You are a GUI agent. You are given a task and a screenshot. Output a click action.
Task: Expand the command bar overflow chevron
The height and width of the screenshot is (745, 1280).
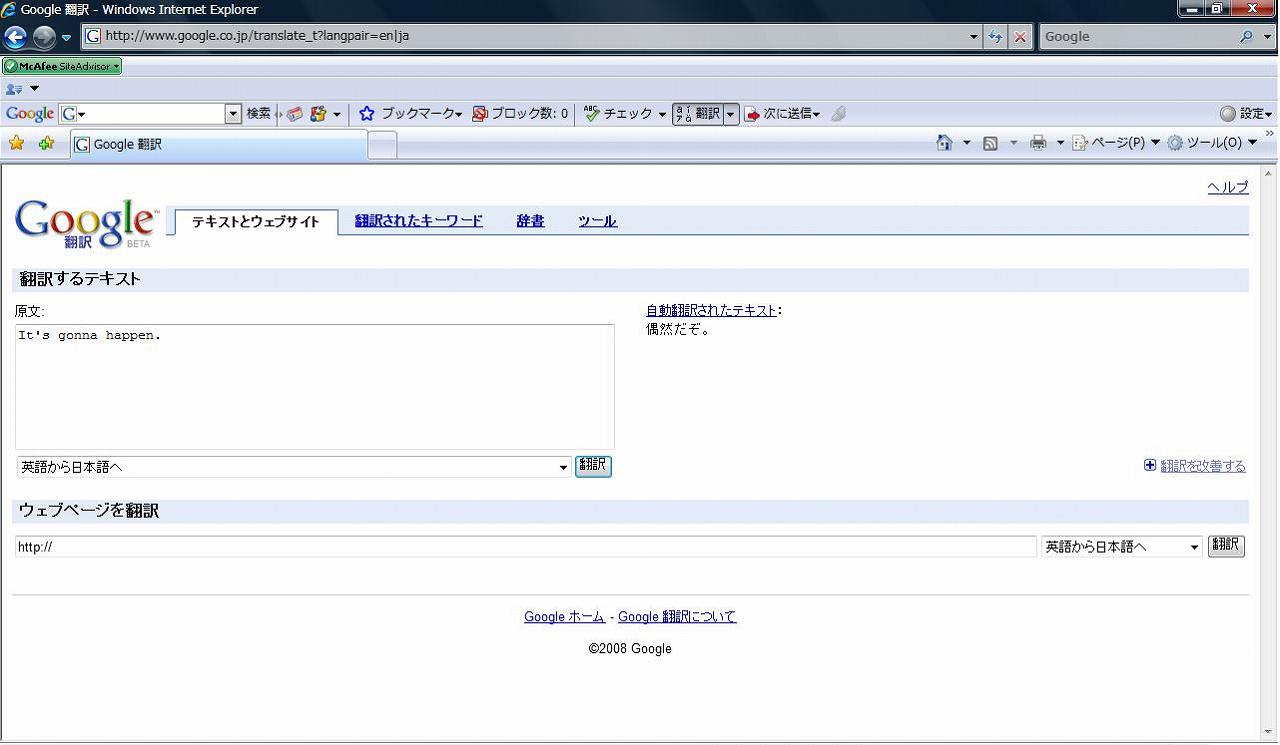coord(1270,135)
